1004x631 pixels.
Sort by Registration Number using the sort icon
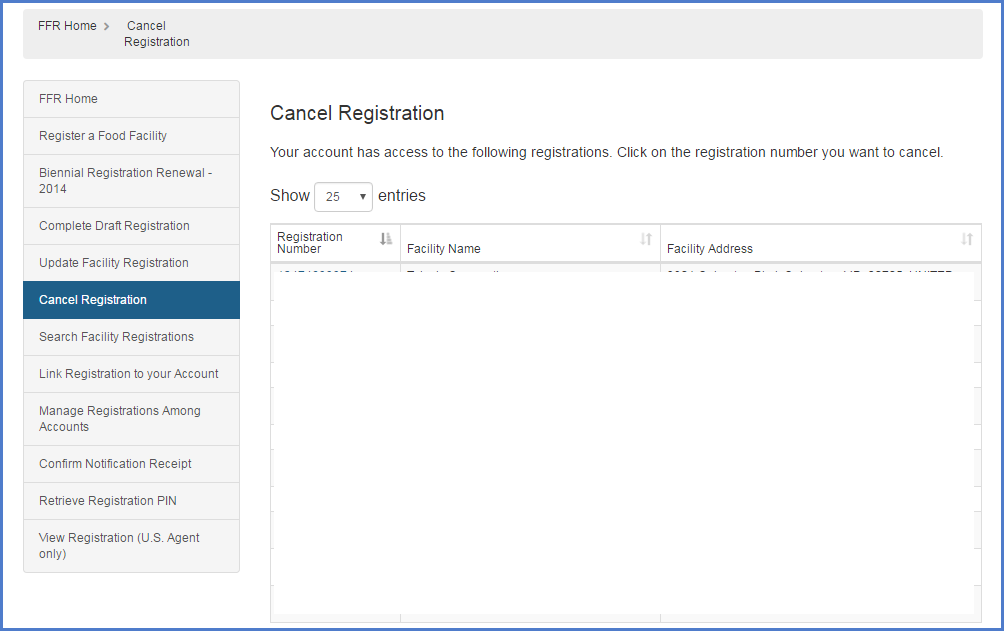[386, 239]
